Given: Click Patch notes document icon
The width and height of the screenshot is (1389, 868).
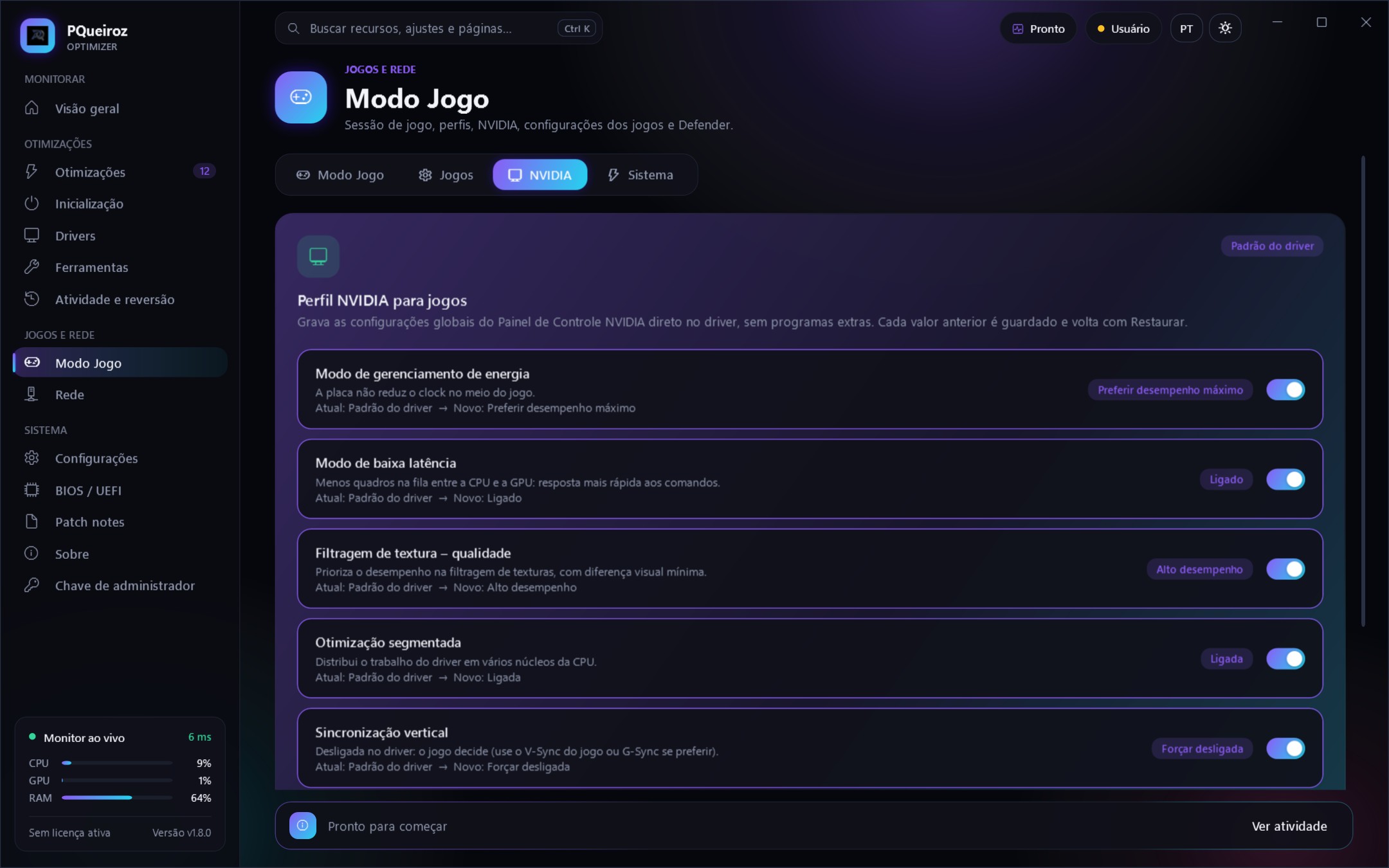Looking at the screenshot, I should pos(32,521).
